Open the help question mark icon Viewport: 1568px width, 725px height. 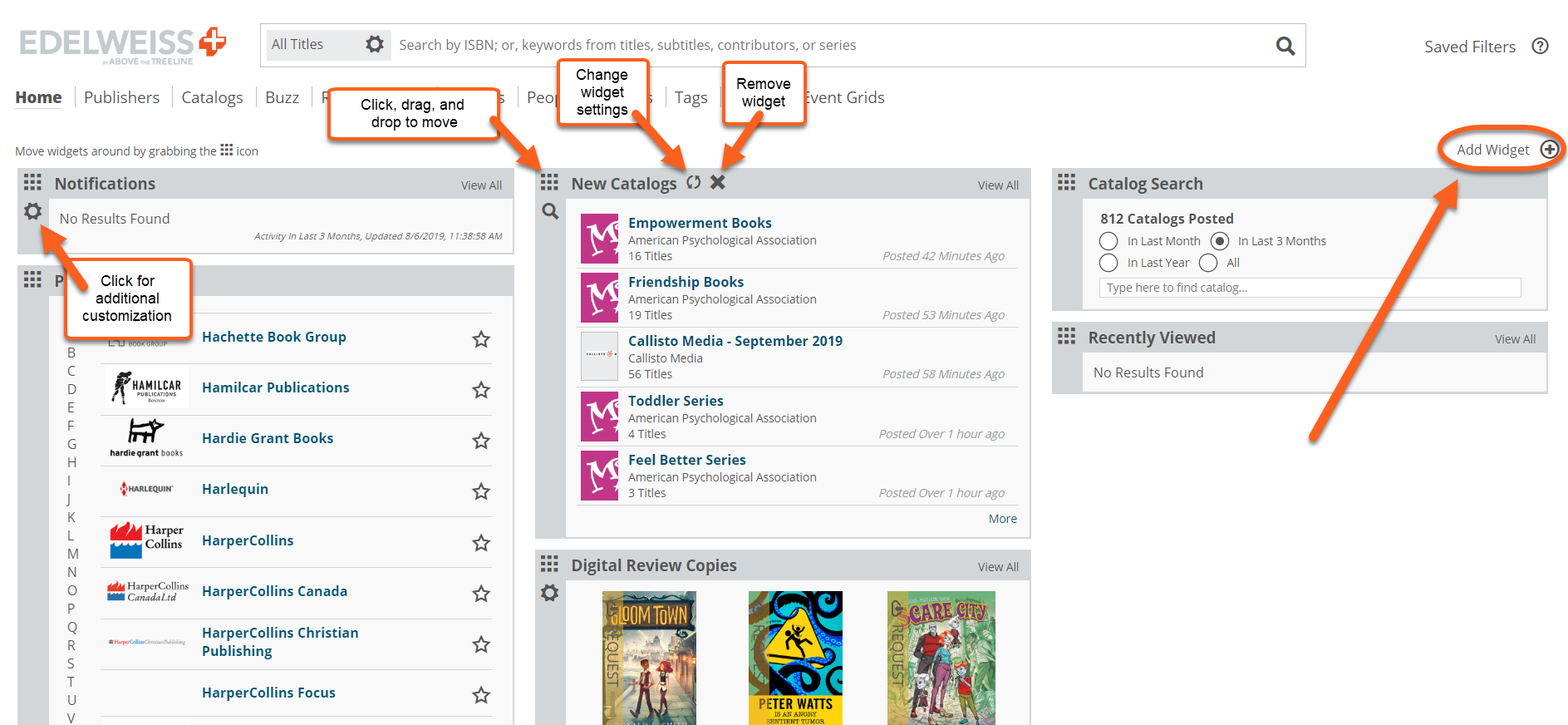[1540, 46]
